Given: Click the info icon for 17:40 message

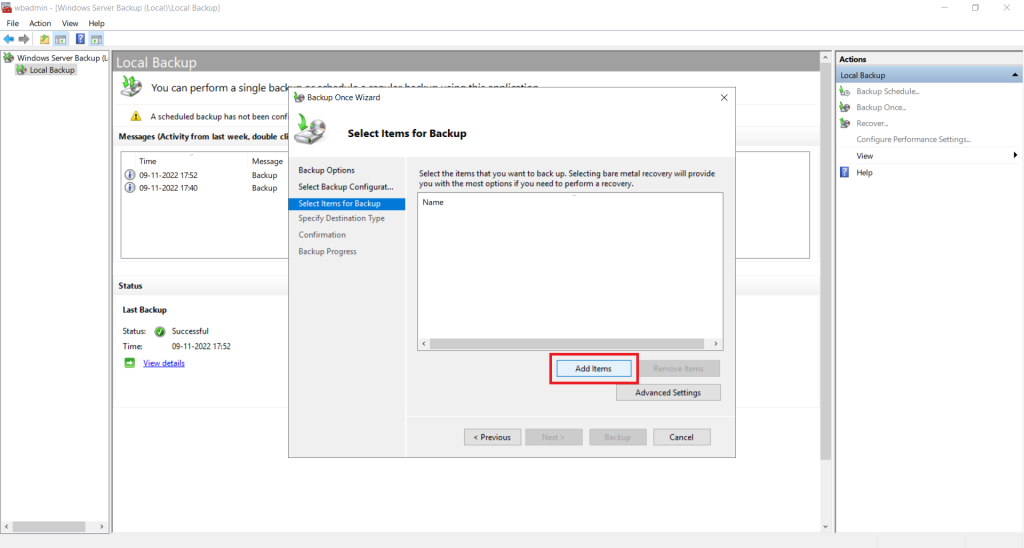Looking at the screenshot, I should pyautogui.click(x=129, y=187).
